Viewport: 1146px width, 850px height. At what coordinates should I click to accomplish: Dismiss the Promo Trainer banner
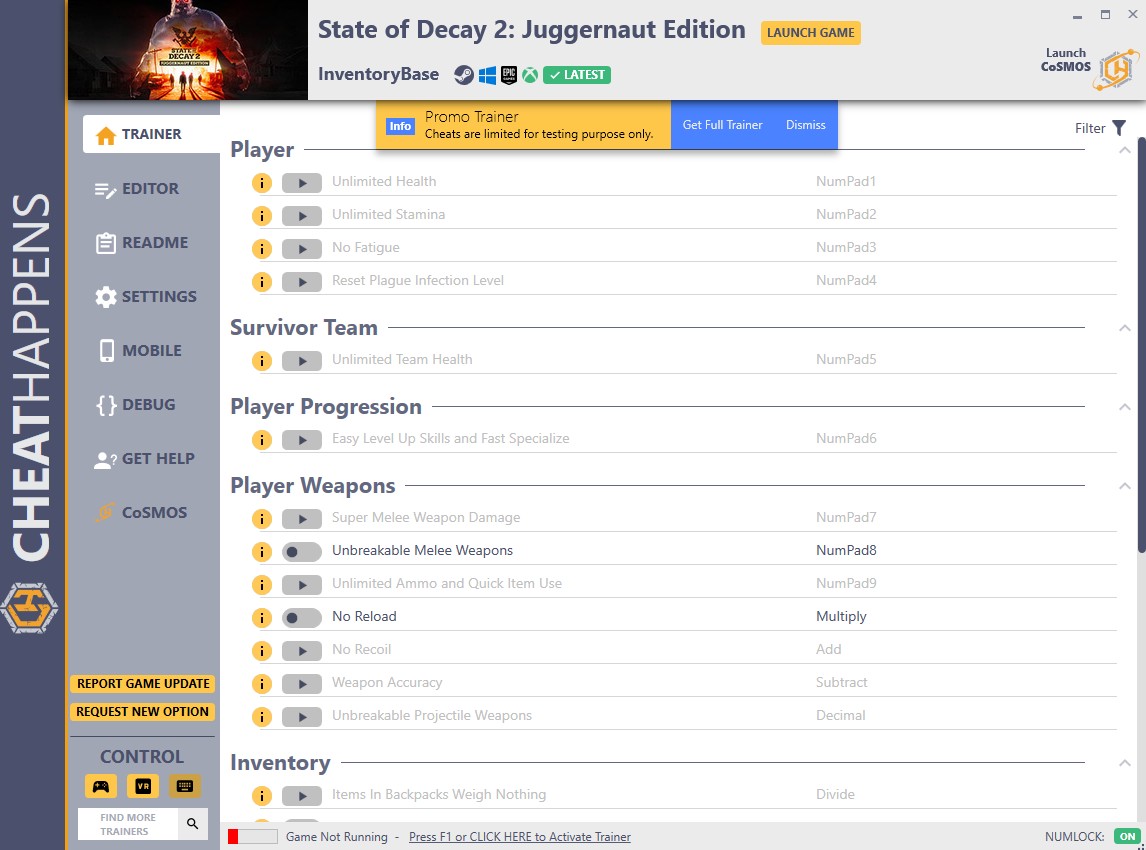[x=805, y=125]
